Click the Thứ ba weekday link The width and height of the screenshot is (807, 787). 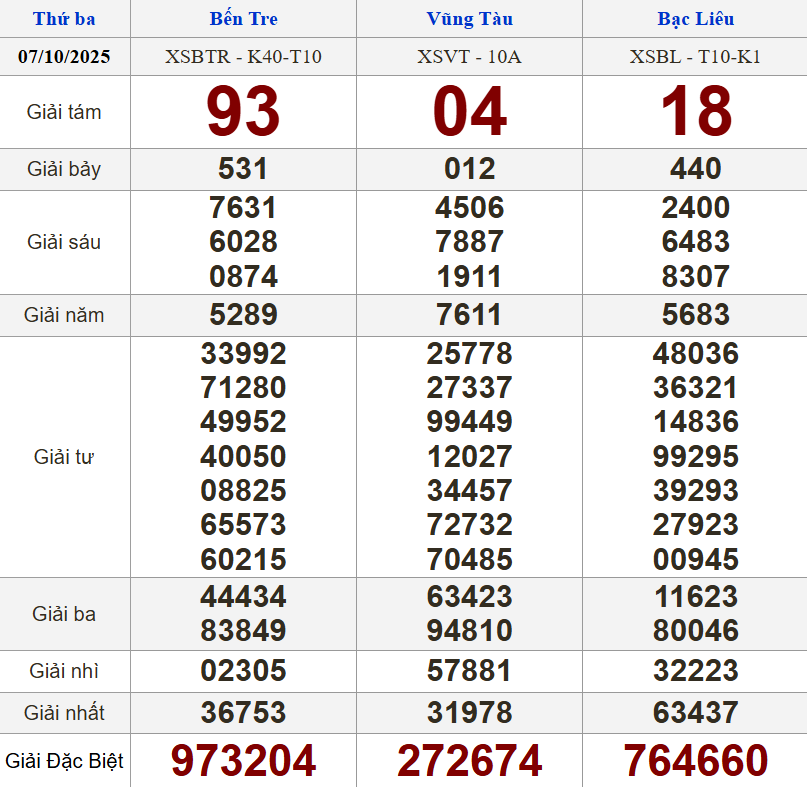pyautogui.click(x=64, y=19)
